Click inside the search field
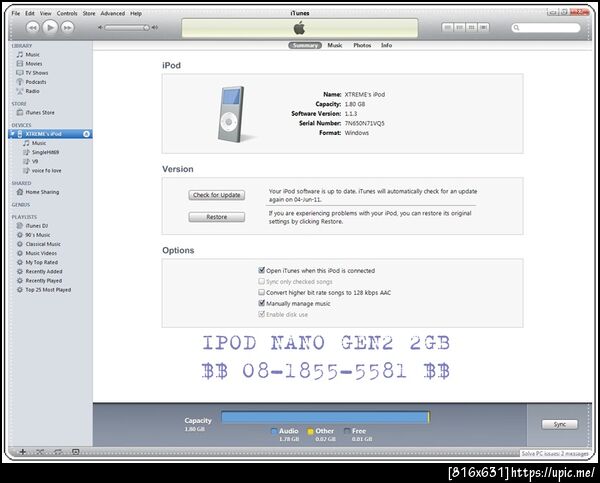The image size is (600, 483). point(546,28)
